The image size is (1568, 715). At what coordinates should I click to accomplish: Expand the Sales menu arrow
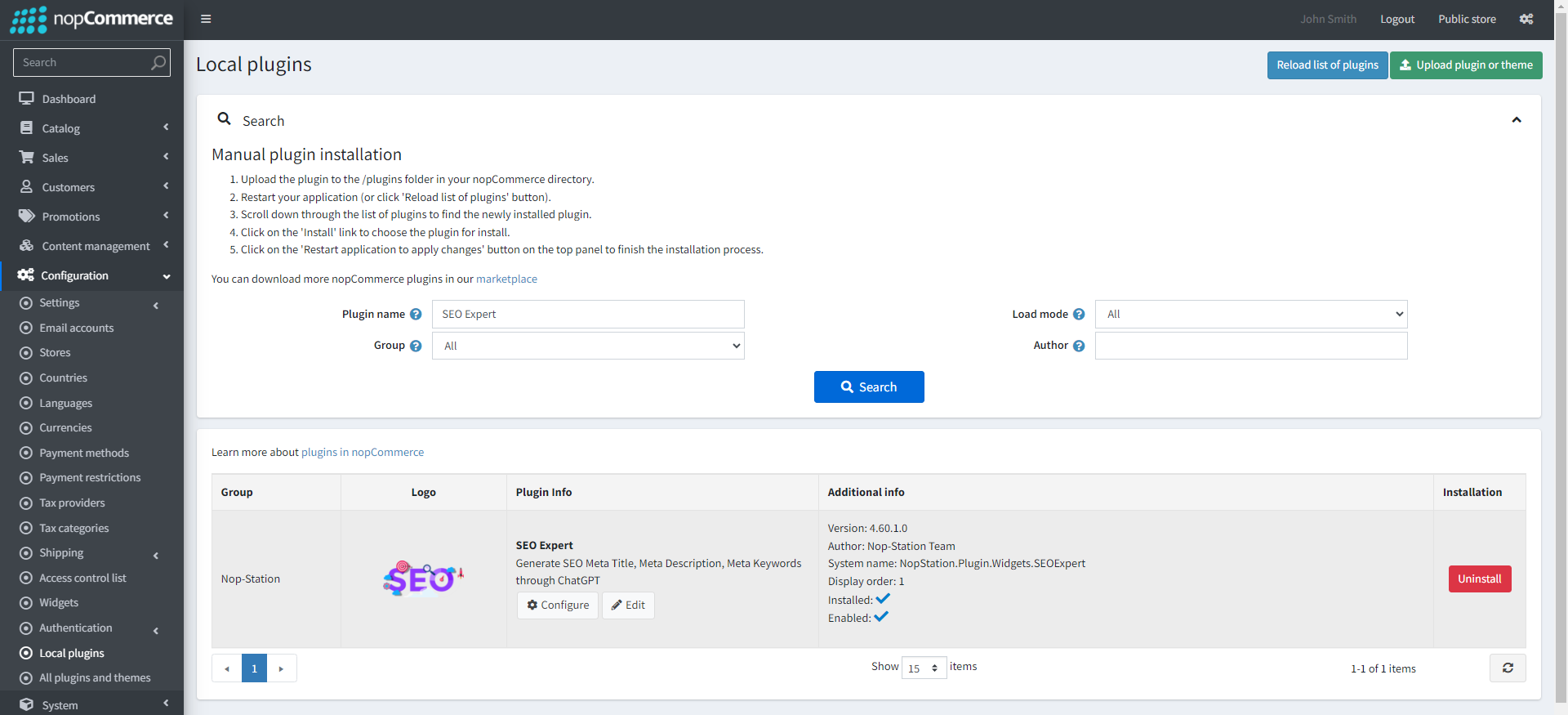coord(166,157)
